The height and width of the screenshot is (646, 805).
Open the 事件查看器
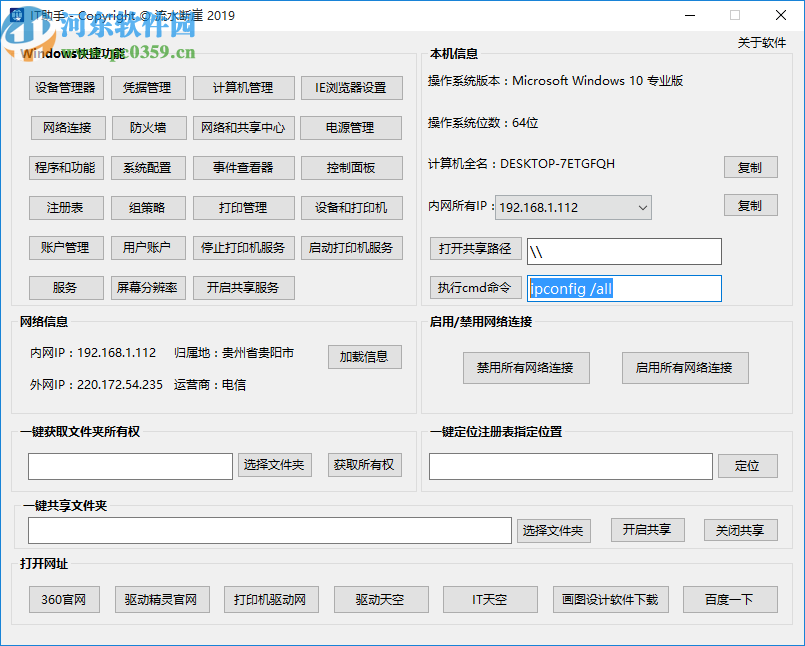click(x=241, y=168)
